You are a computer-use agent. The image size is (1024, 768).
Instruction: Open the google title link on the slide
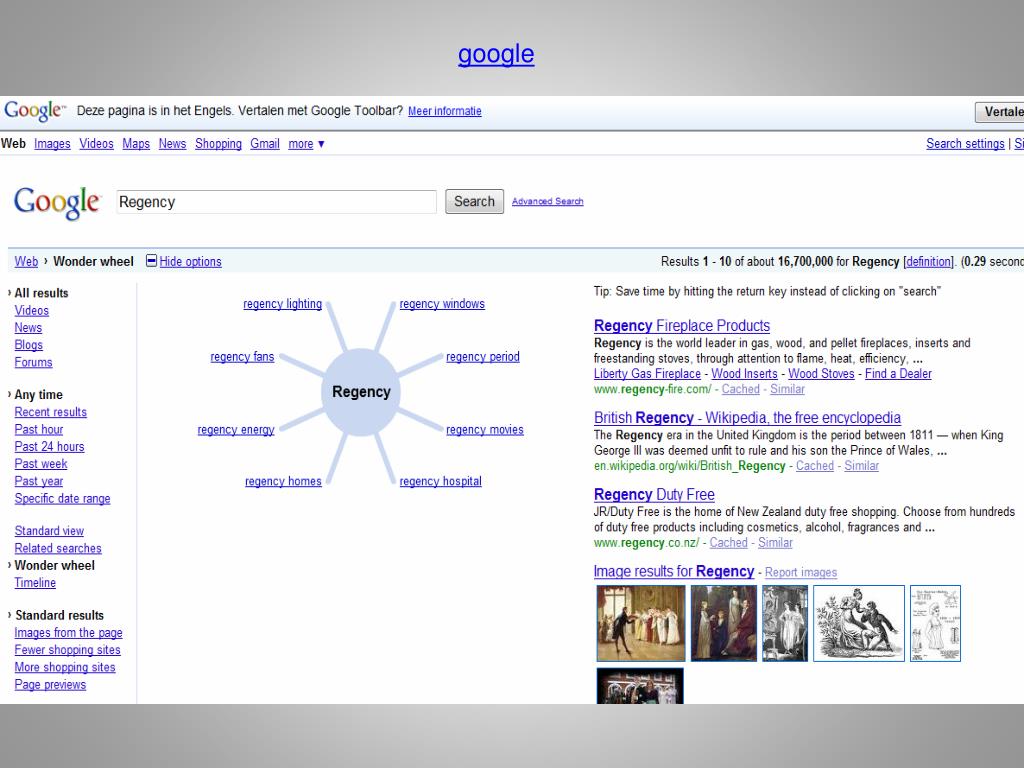(x=496, y=54)
